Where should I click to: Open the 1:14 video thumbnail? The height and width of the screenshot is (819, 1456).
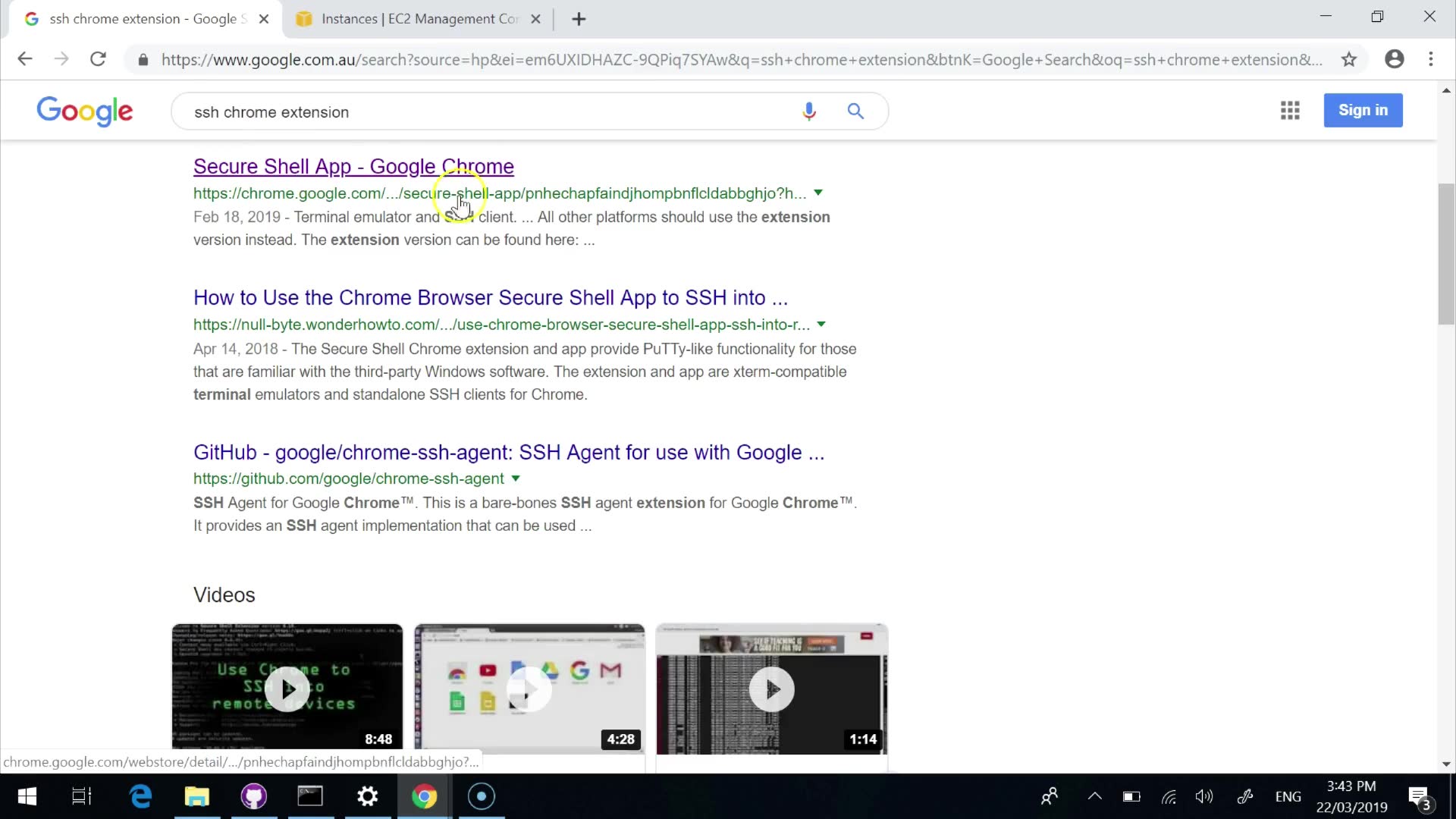(x=771, y=689)
